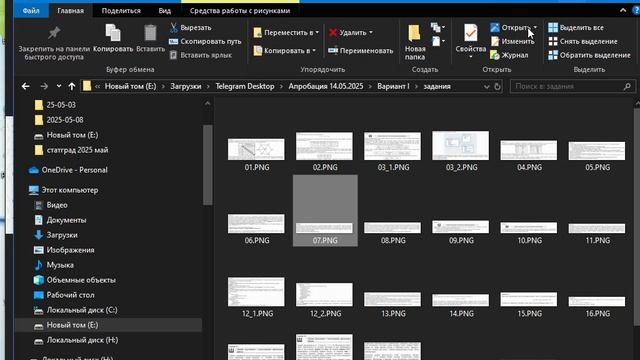The image size is (640, 360).
Task: Select Этот компьютер in tree
Action: point(69,190)
